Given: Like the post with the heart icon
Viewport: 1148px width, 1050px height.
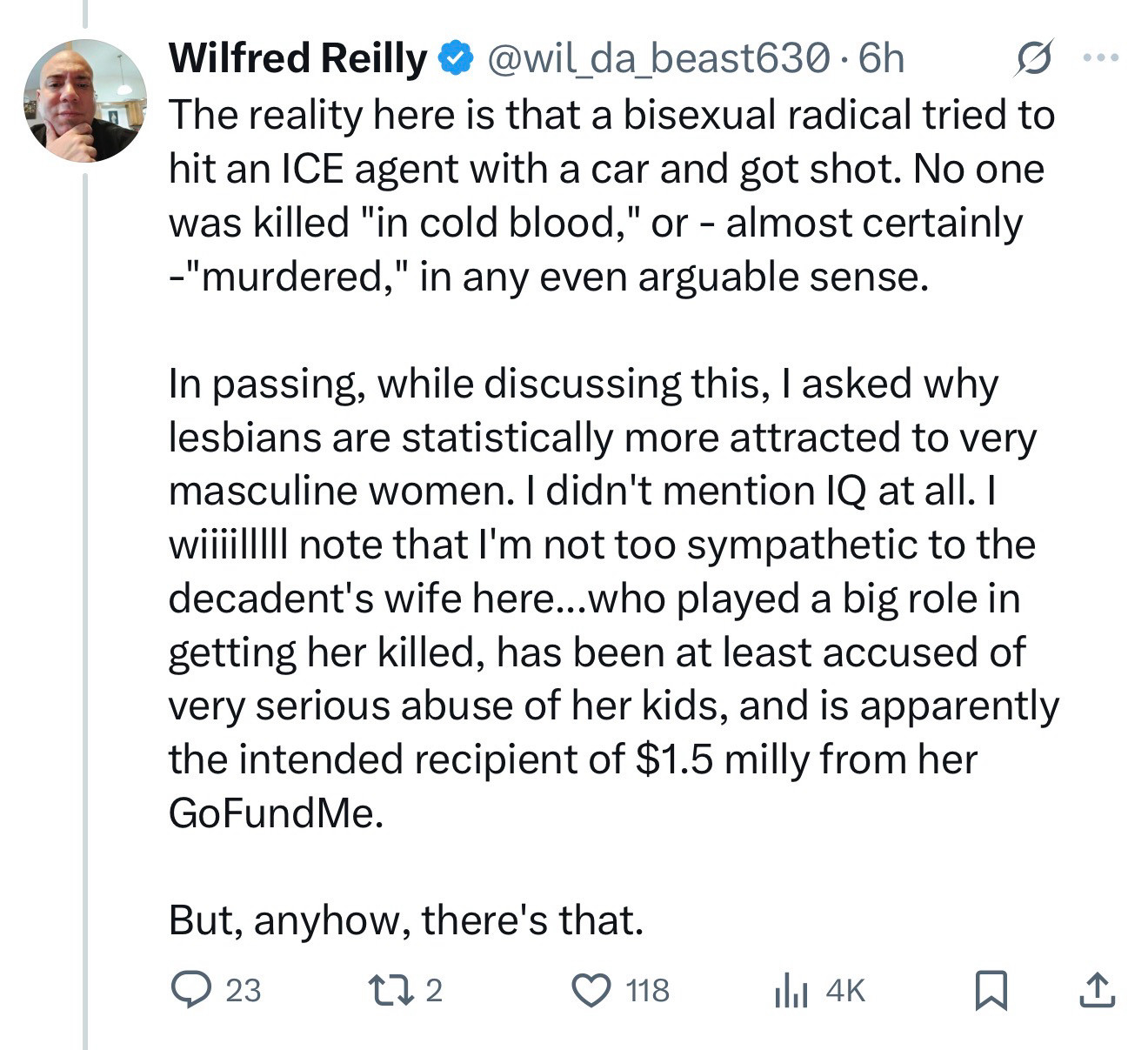Looking at the screenshot, I should 591,990.
